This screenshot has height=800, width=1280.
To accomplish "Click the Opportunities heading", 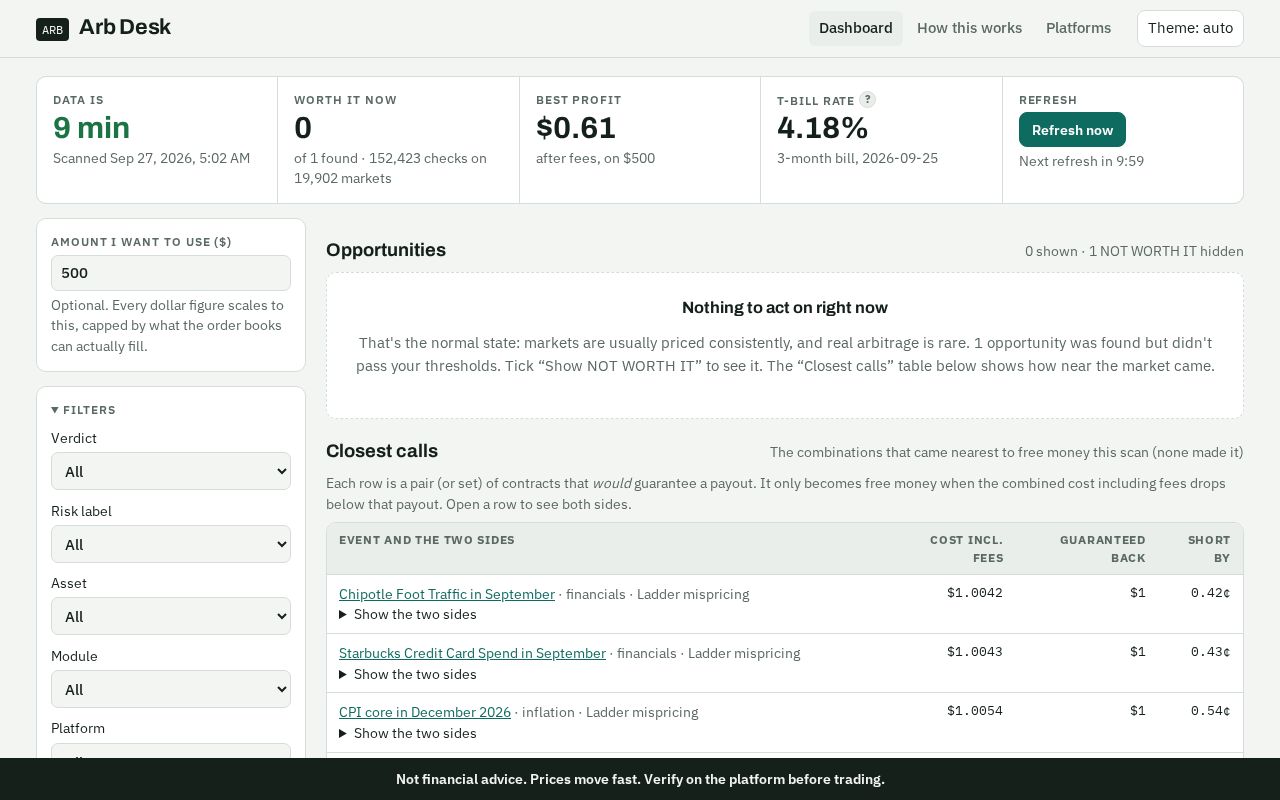I will pyautogui.click(x=386, y=250).
